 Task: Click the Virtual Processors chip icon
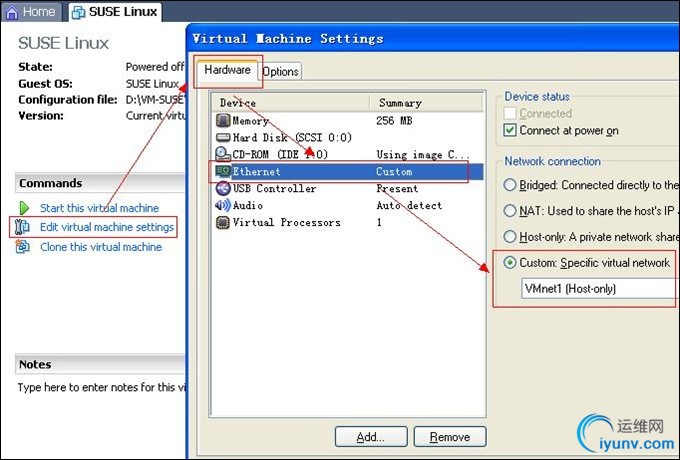(223, 222)
